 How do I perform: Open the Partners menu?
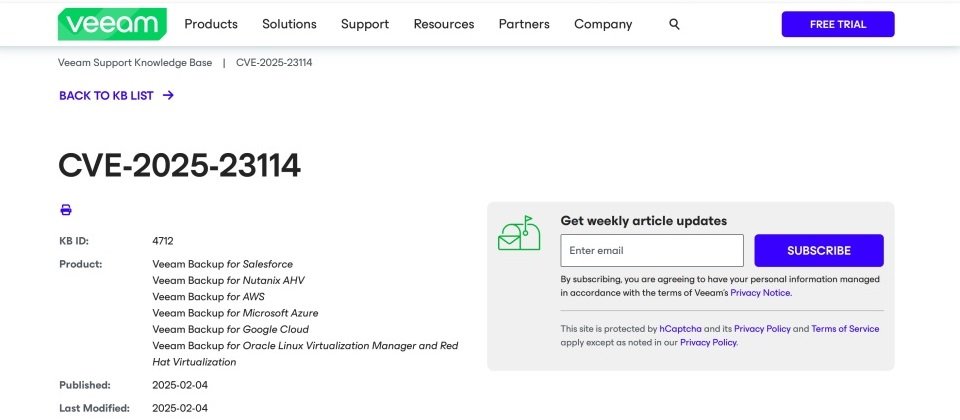point(524,24)
